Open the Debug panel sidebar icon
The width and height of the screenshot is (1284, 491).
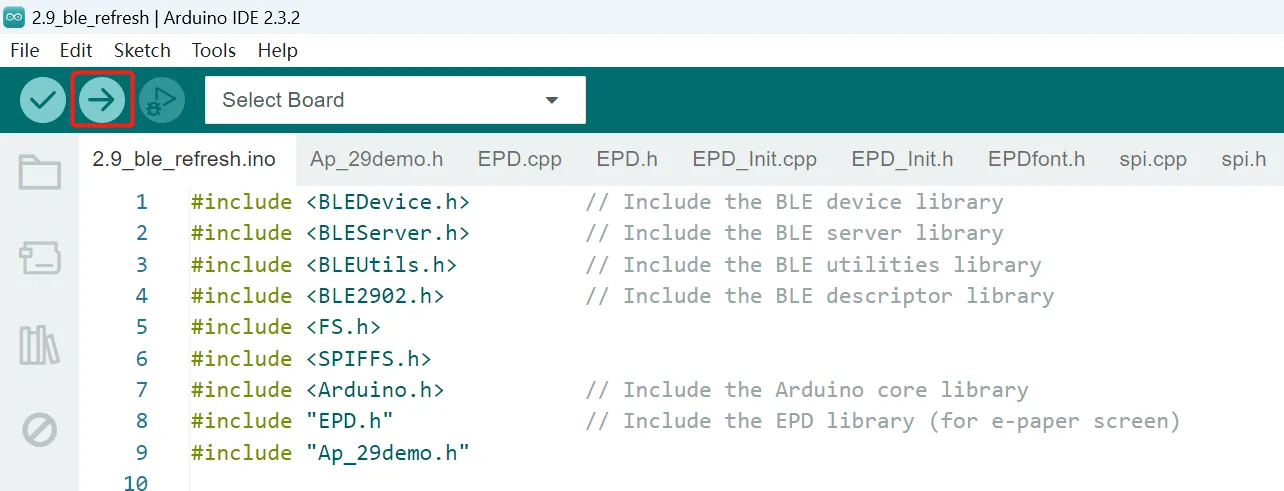point(40,431)
